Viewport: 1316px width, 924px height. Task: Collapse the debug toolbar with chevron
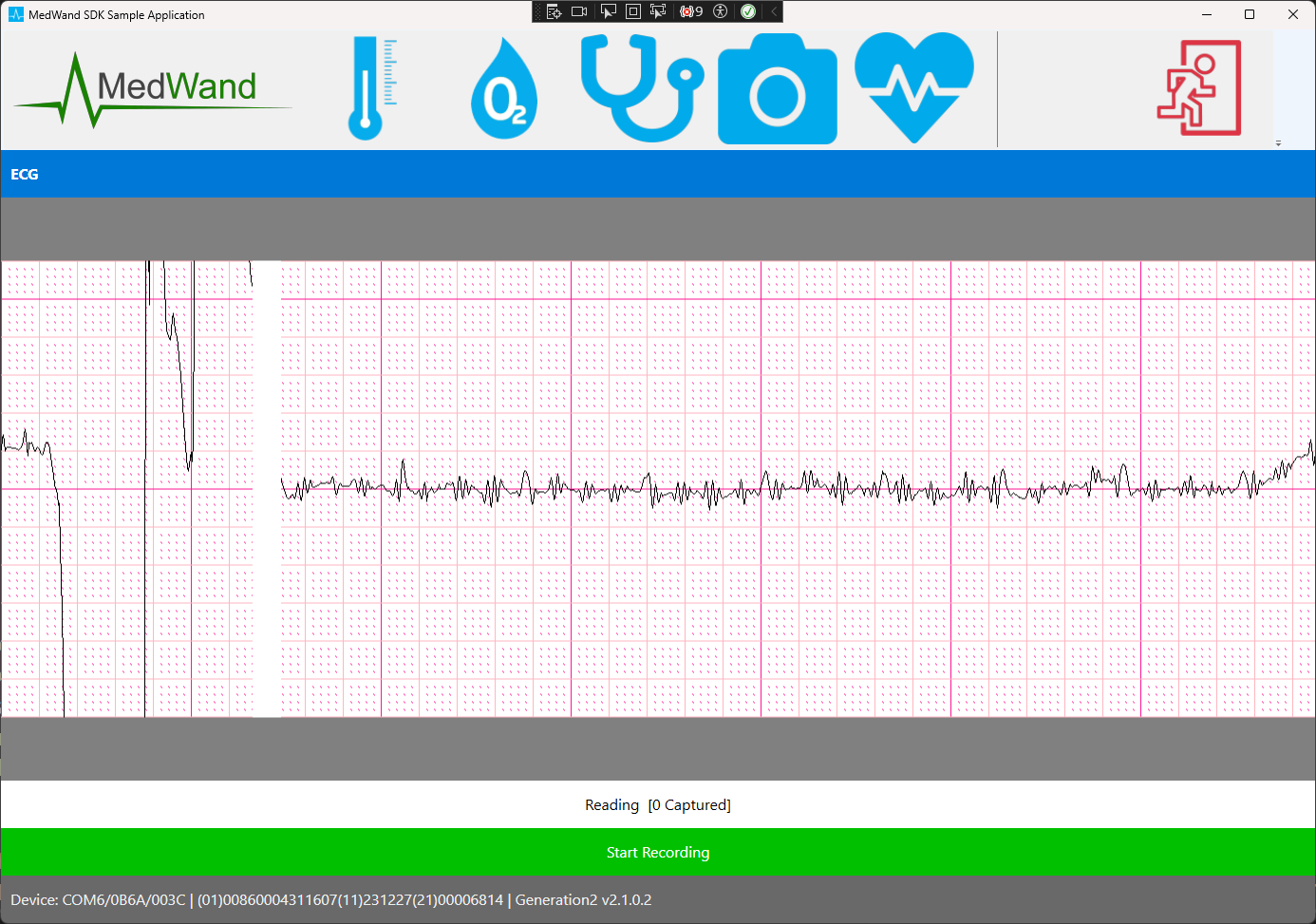774,11
